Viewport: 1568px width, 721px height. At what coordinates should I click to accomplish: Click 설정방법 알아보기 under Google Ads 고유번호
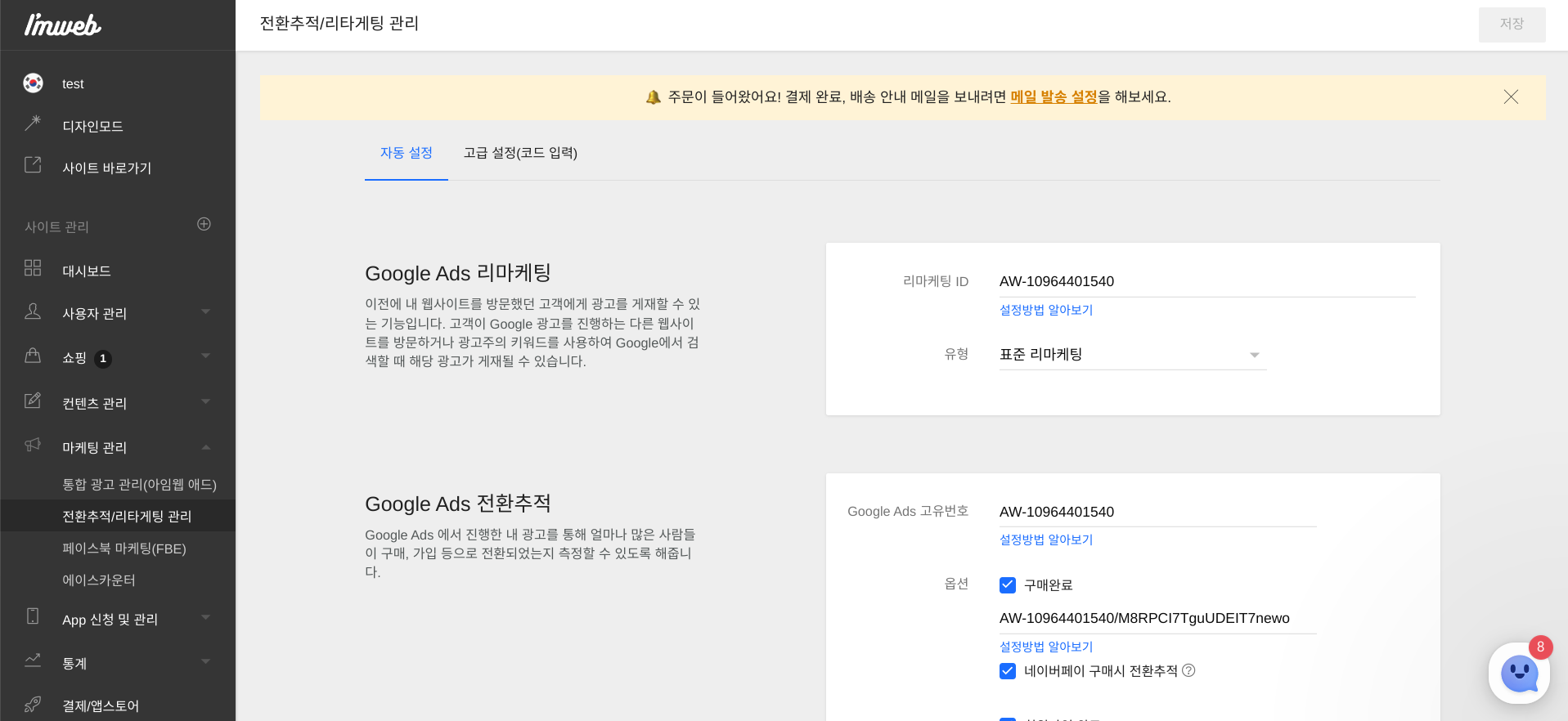point(1046,540)
